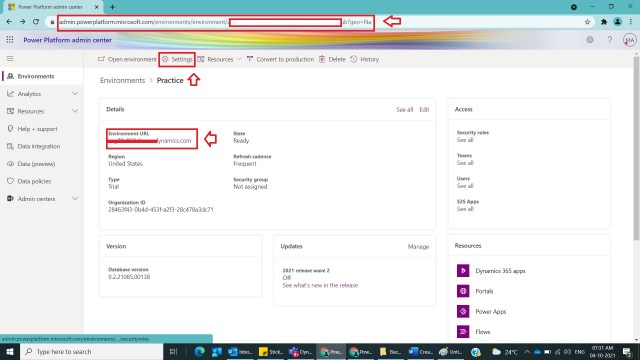Open new browser tab

click(x=112, y=7)
